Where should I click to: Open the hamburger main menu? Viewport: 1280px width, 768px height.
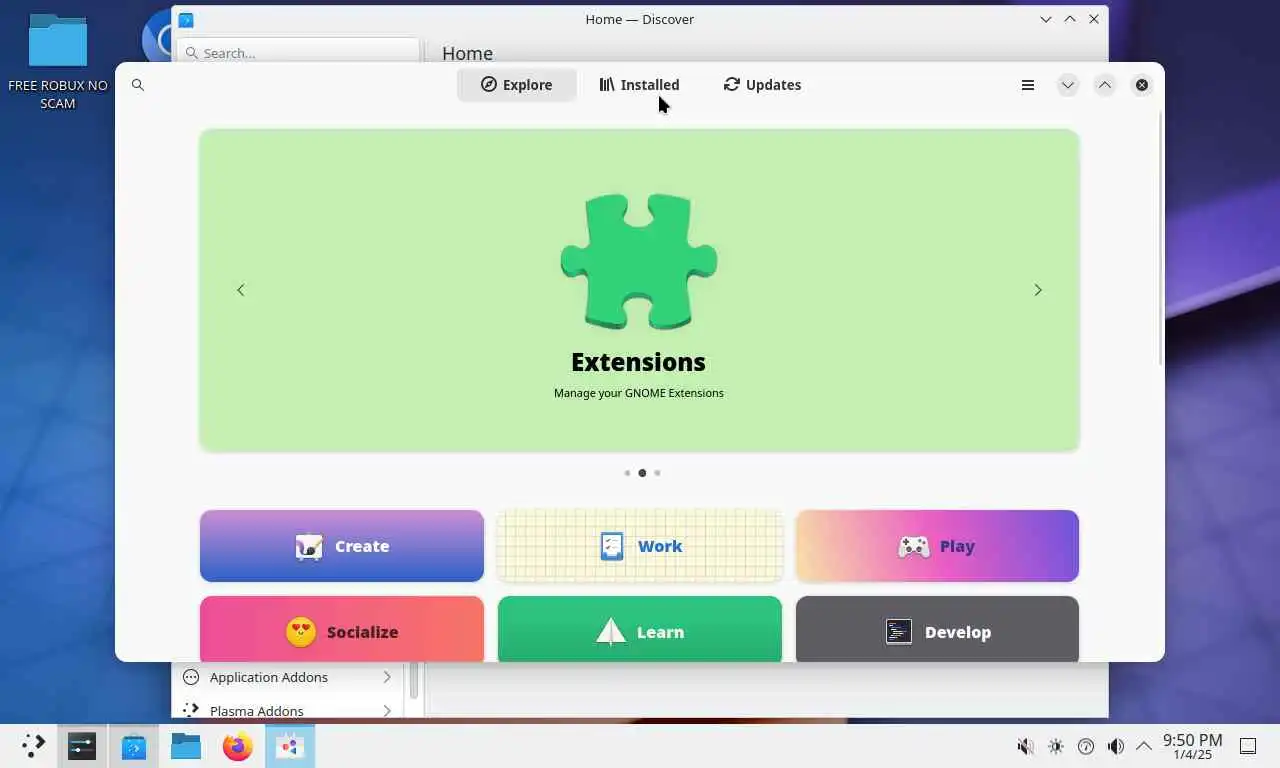(x=1027, y=85)
